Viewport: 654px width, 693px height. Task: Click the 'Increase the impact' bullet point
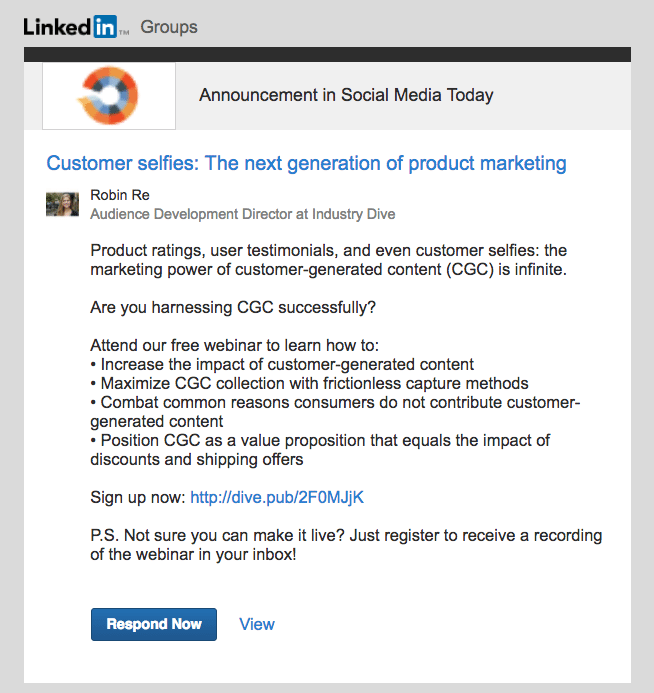click(x=282, y=364)
